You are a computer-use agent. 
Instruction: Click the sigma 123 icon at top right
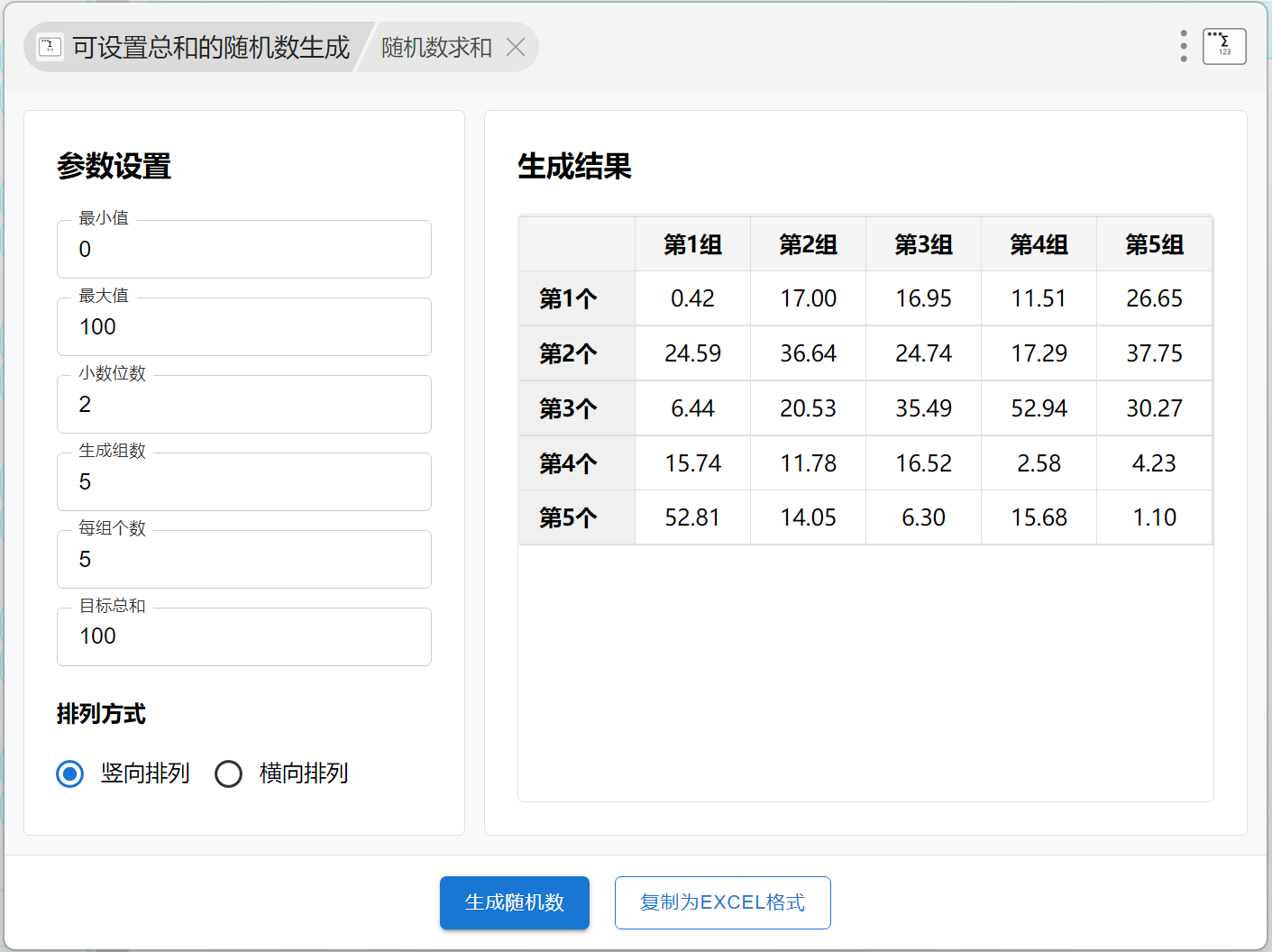pos(1224,46)
